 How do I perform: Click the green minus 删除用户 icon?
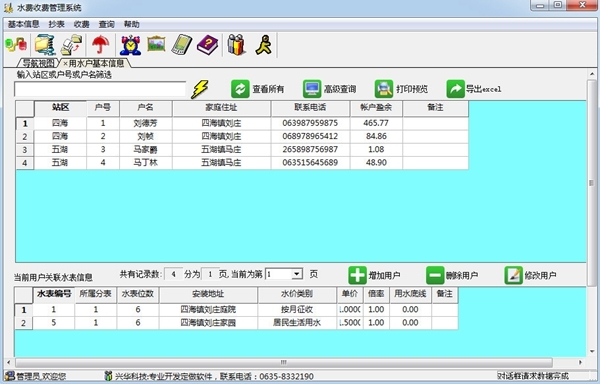(435, 275)
